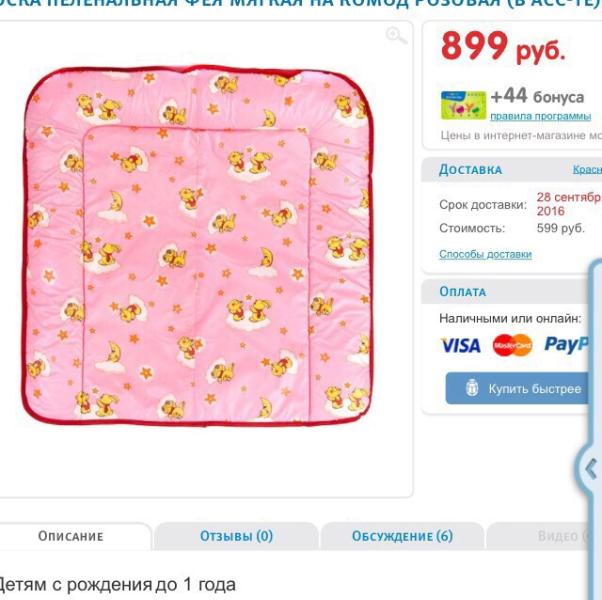The width and height of the screenshot is (602, 600).
Task: Click the delivery date 28 сентября 2016
Action: [x=569, y=204]
